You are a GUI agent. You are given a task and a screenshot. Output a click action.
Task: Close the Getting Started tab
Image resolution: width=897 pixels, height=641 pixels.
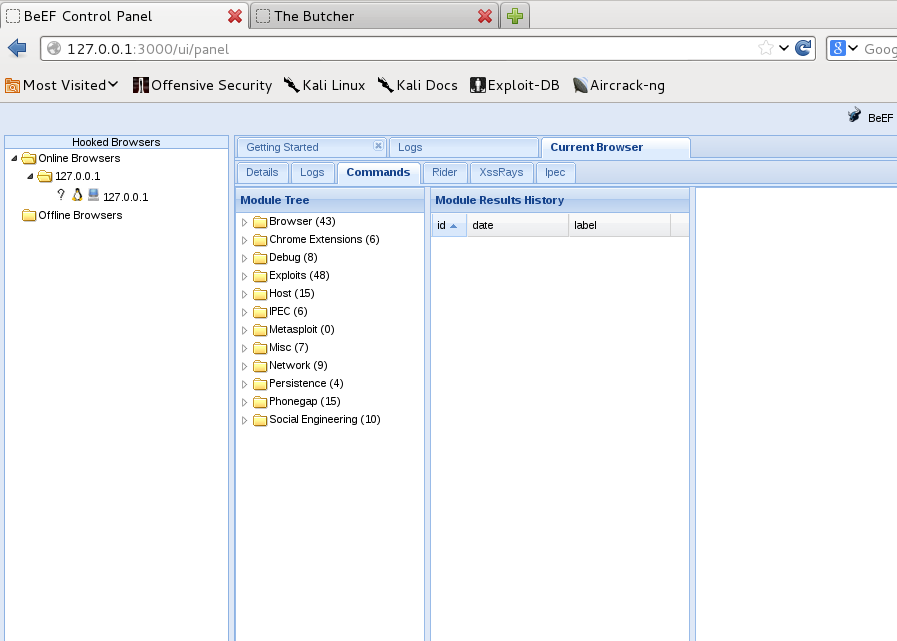pyautogui.click(x=378, y=146)
